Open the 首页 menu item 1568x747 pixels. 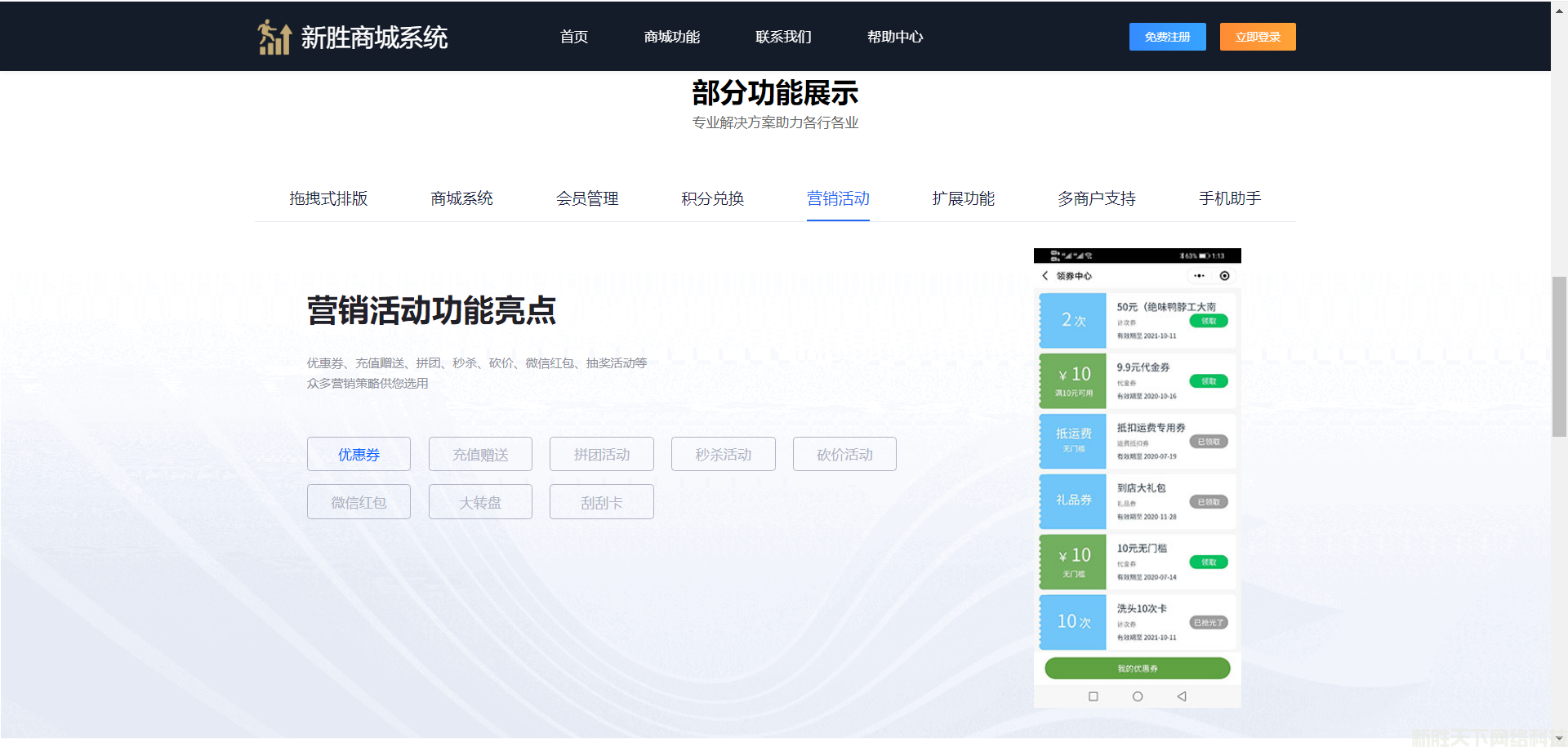point(574,37)
